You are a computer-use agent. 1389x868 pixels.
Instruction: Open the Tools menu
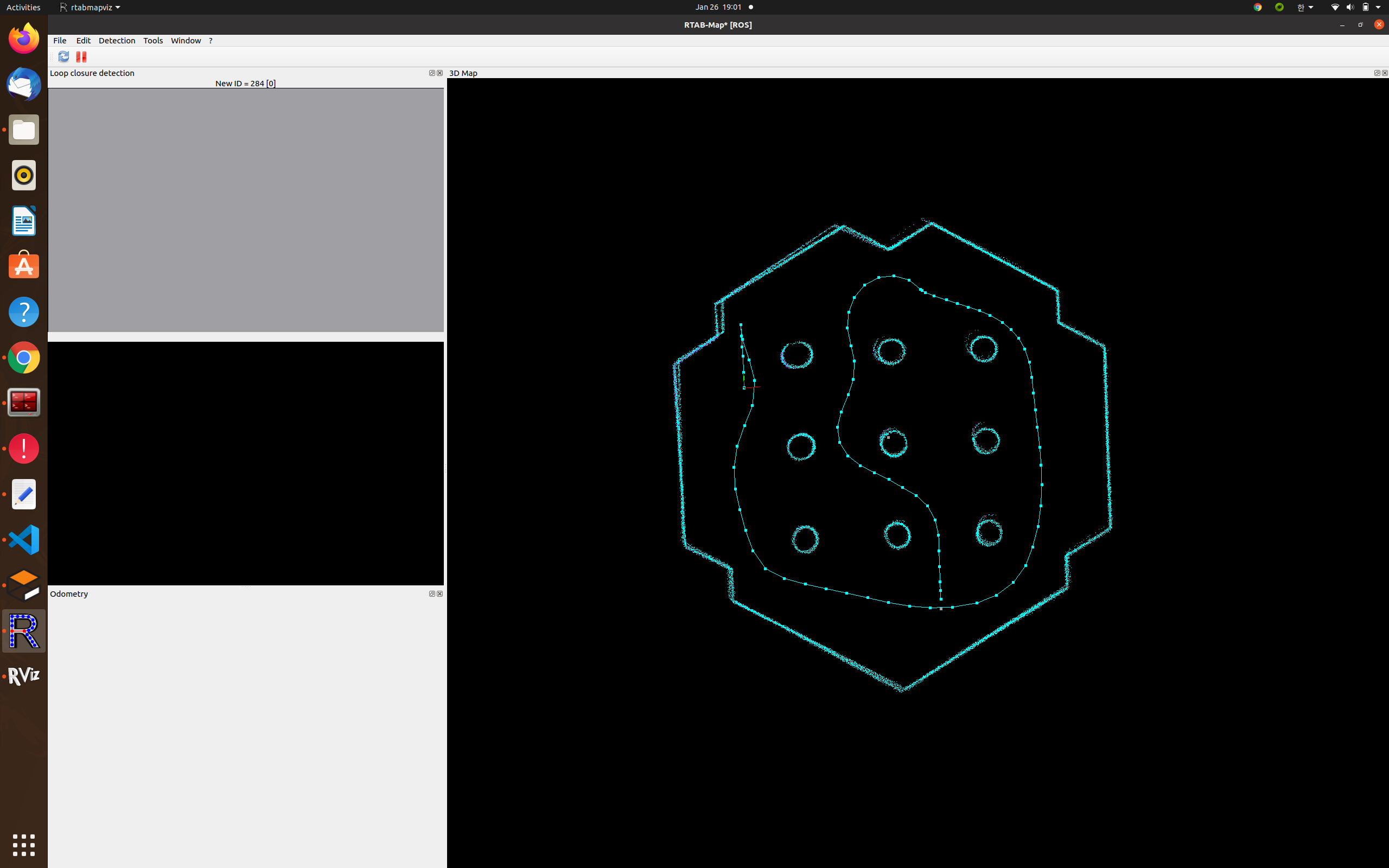[152, 41]
